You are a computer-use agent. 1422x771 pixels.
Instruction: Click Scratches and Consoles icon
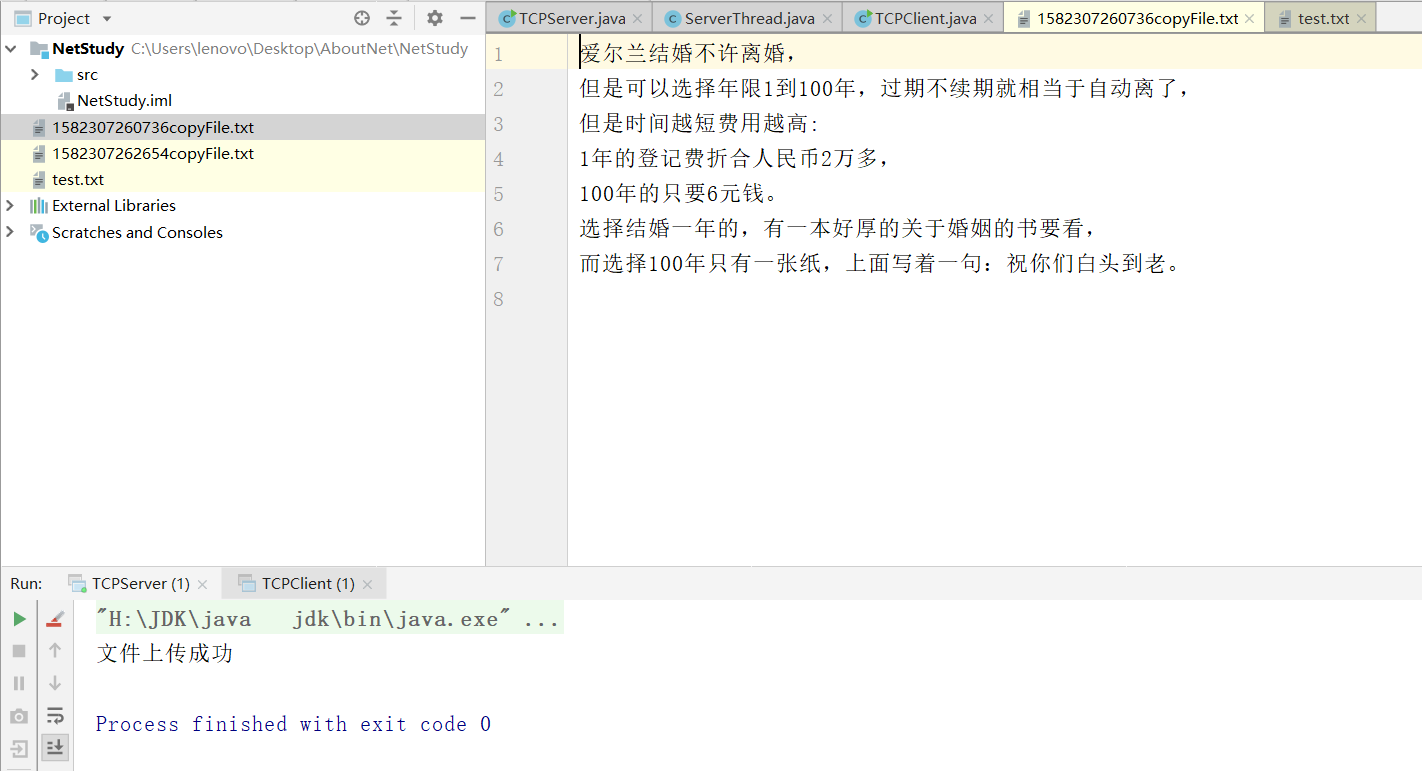click(39, 232)
